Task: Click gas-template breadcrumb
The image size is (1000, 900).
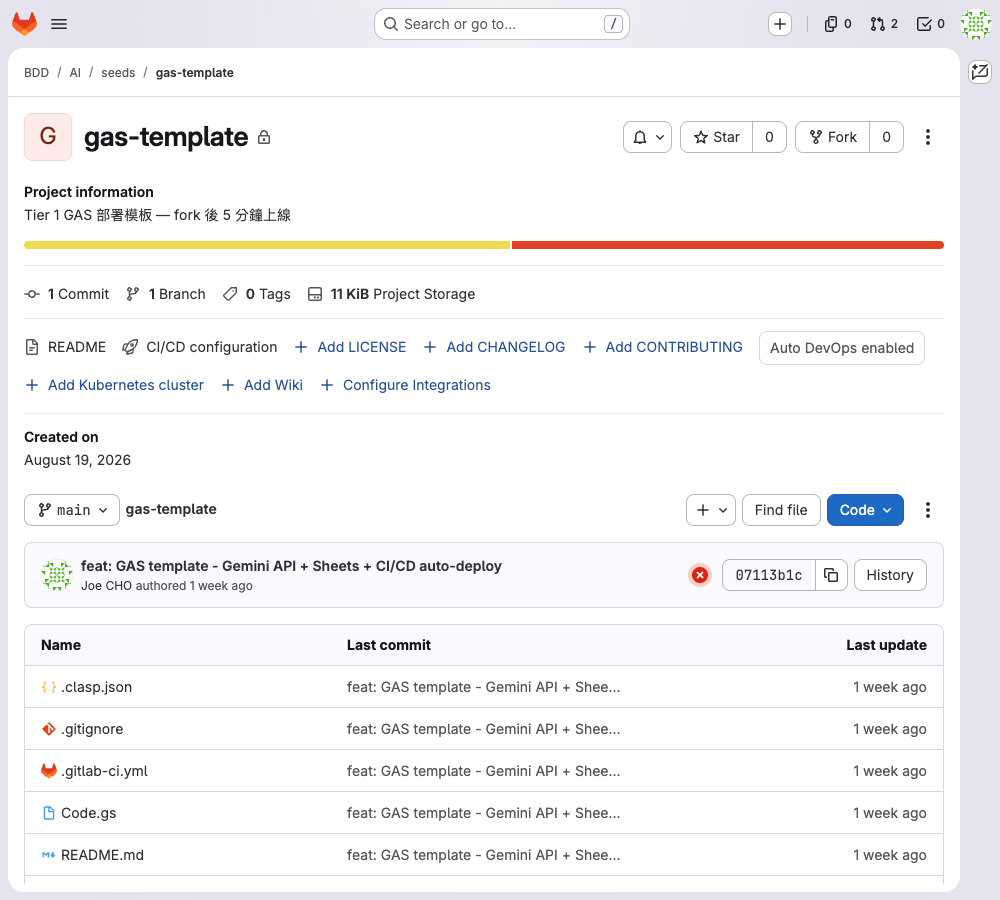Action: pos(195,73)
